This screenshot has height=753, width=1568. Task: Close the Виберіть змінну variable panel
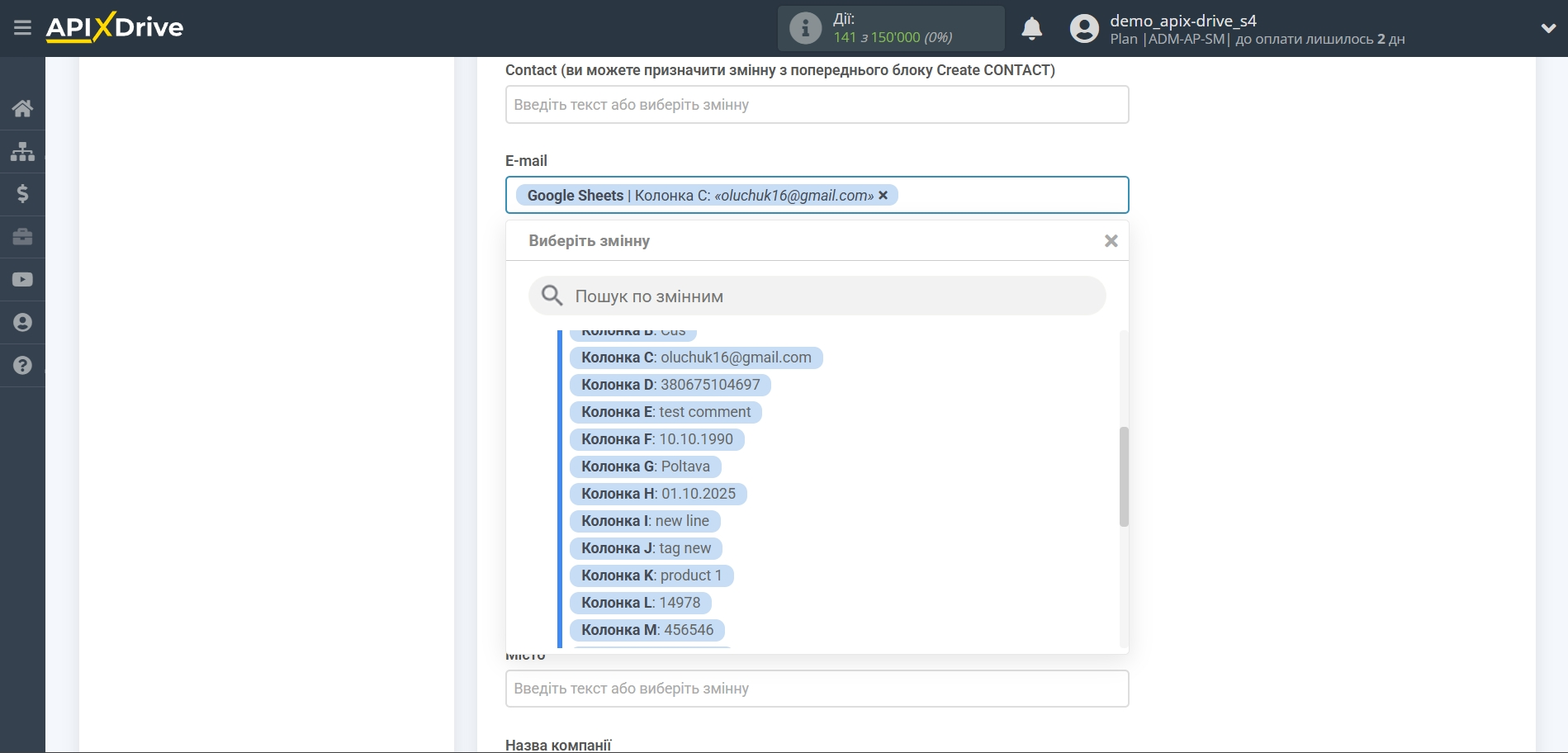click(1111, 241)
